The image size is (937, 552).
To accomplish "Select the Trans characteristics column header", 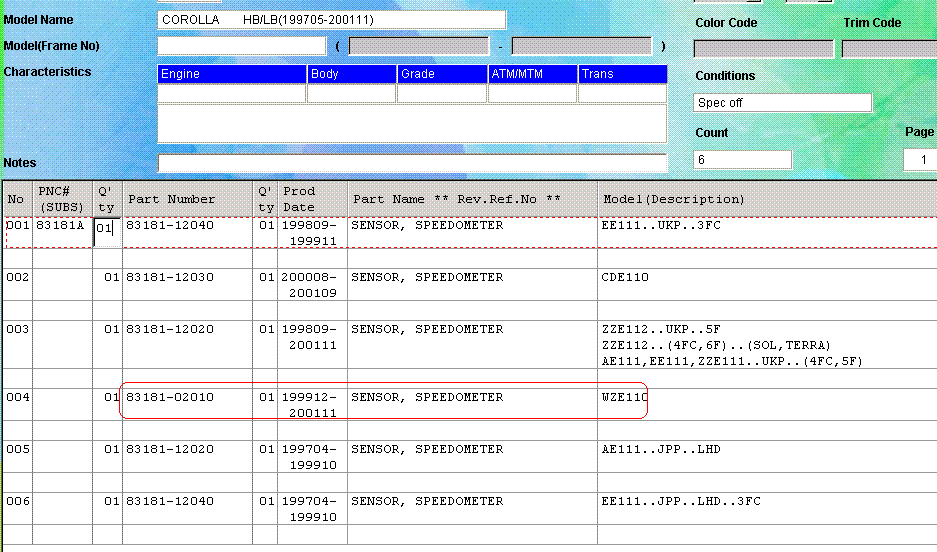I will (x=622, y=74).
